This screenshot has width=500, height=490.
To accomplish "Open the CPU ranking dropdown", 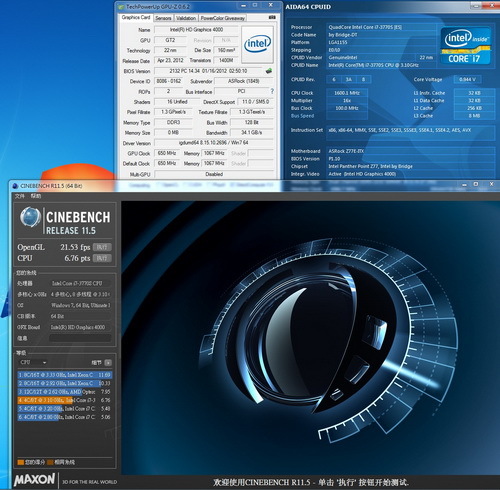I will pyautogui.click(x=33, y=362).
